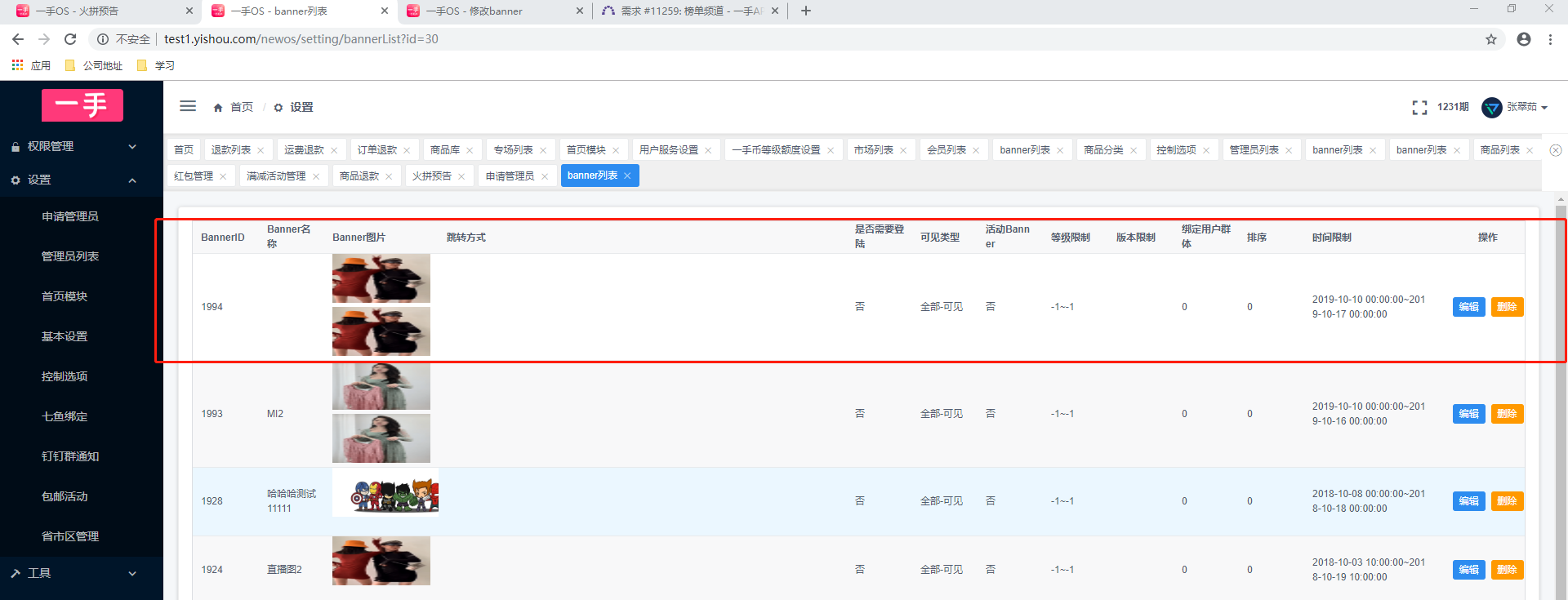The image size is (1568, 600).
Task: Close all tabs circle-x icon
Action: pos(1556,150)
